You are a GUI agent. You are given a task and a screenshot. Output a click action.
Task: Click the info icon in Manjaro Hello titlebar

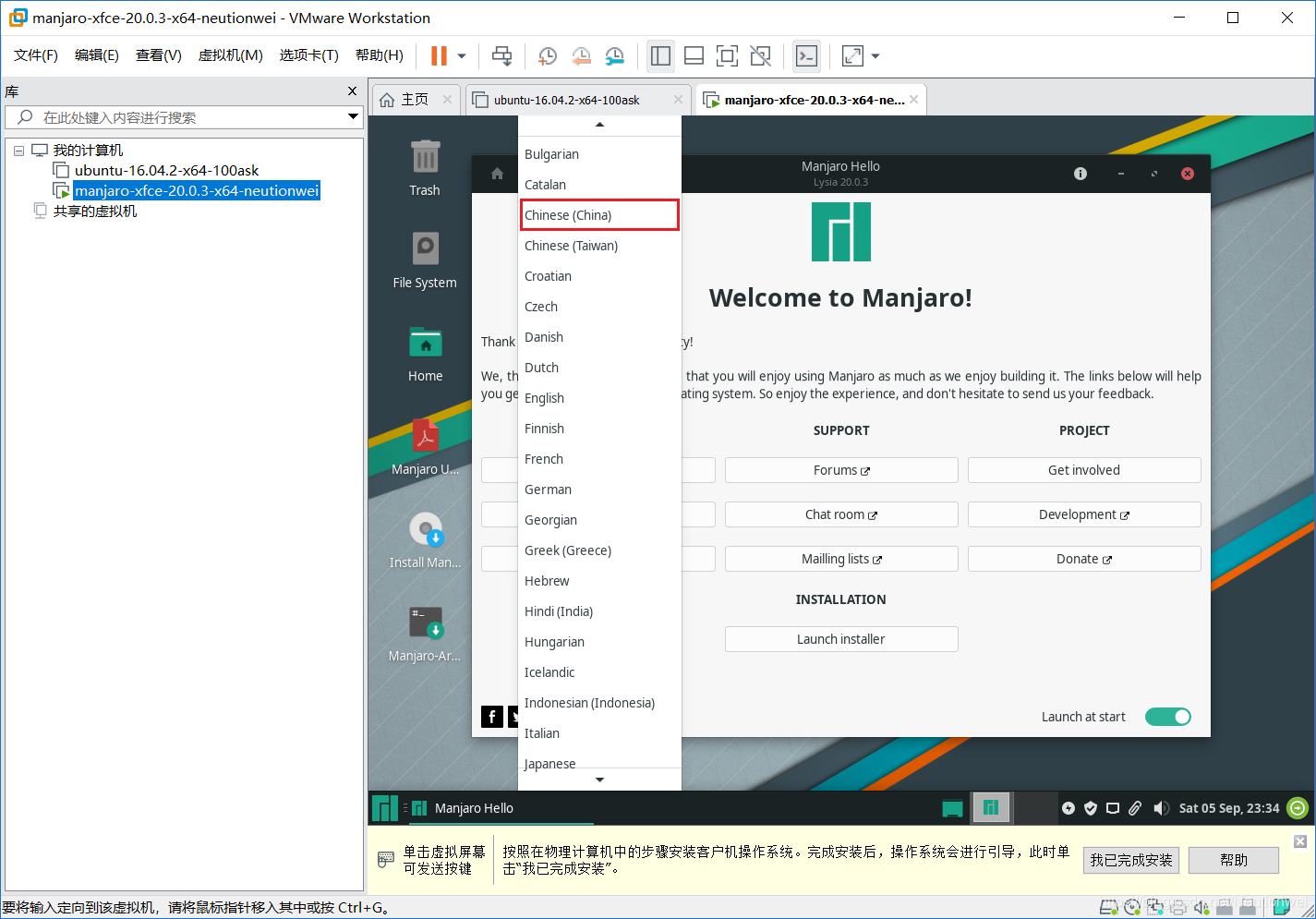point(1081,174)
